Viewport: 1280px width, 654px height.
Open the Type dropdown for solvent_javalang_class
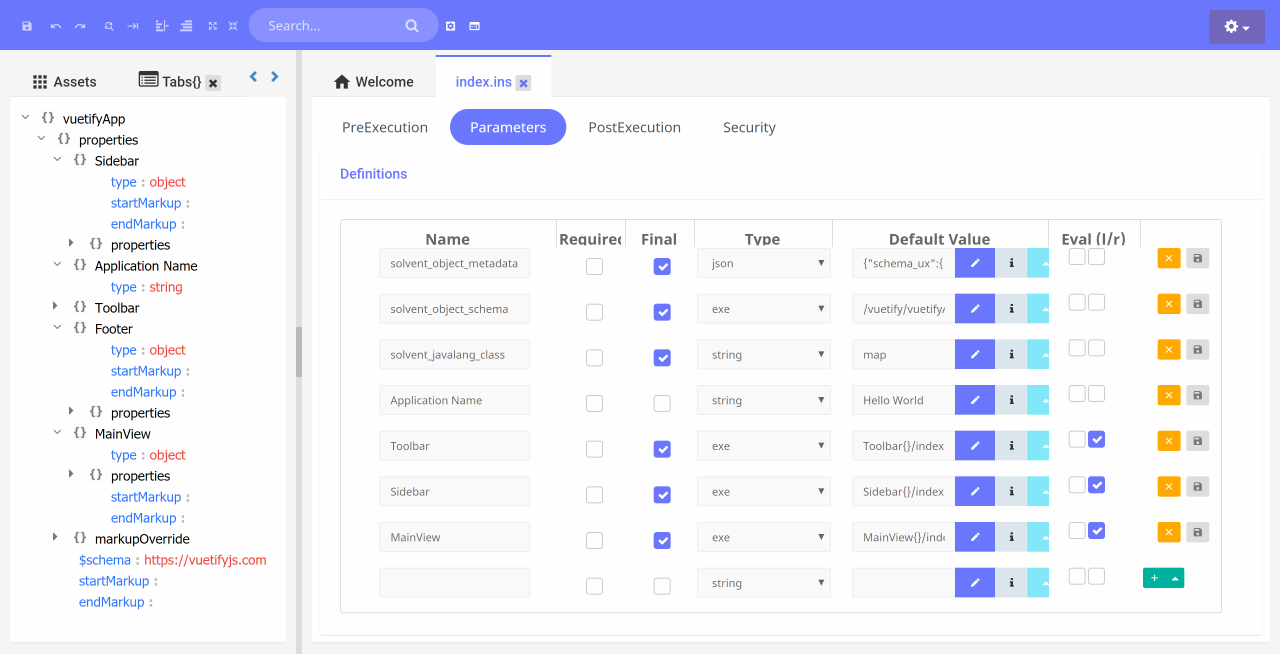coord(763,354)
